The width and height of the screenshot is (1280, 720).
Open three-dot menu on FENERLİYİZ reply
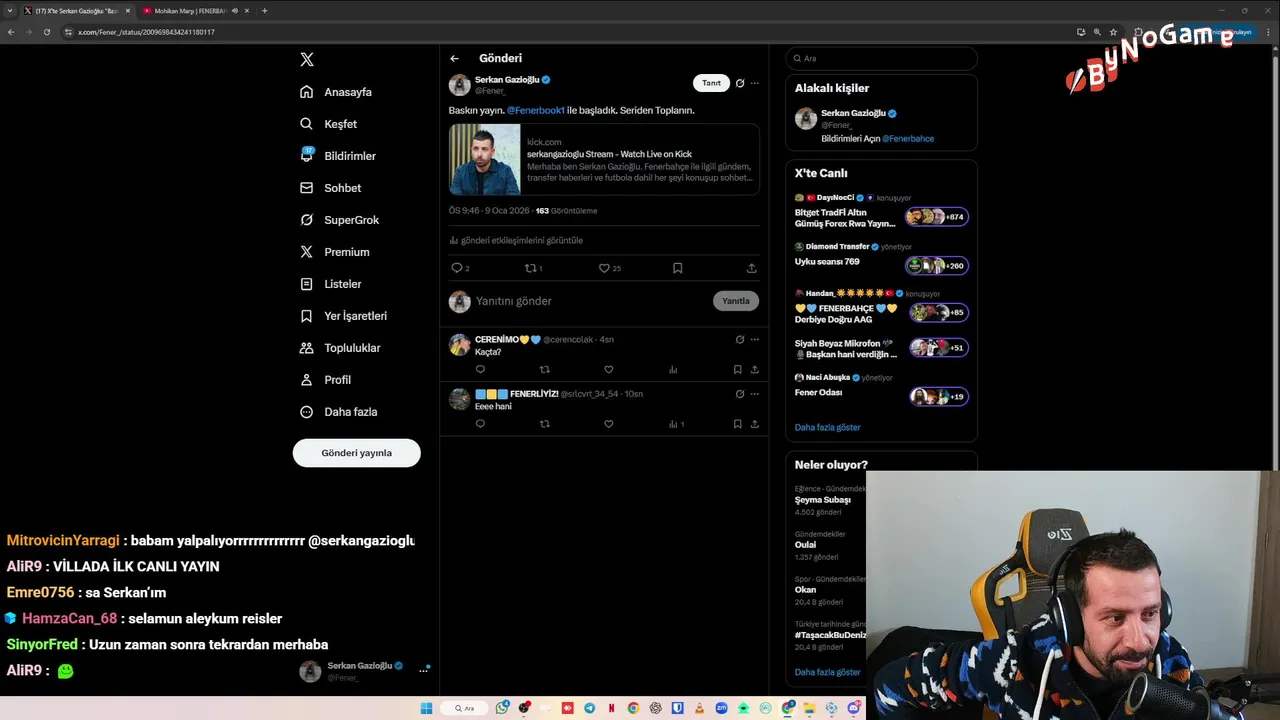pyautogui.click(x=755, y=394)
